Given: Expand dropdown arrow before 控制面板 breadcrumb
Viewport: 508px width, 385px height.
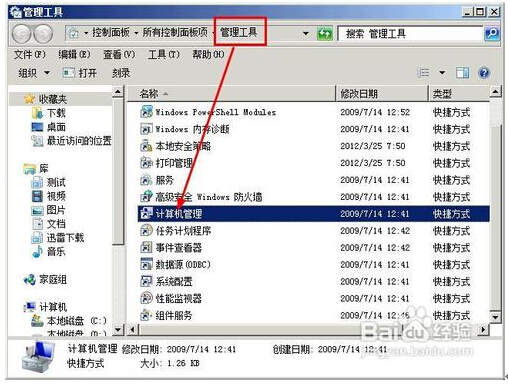Looking at the screenshot, I should pyautogui.click(x=86, y=33).
